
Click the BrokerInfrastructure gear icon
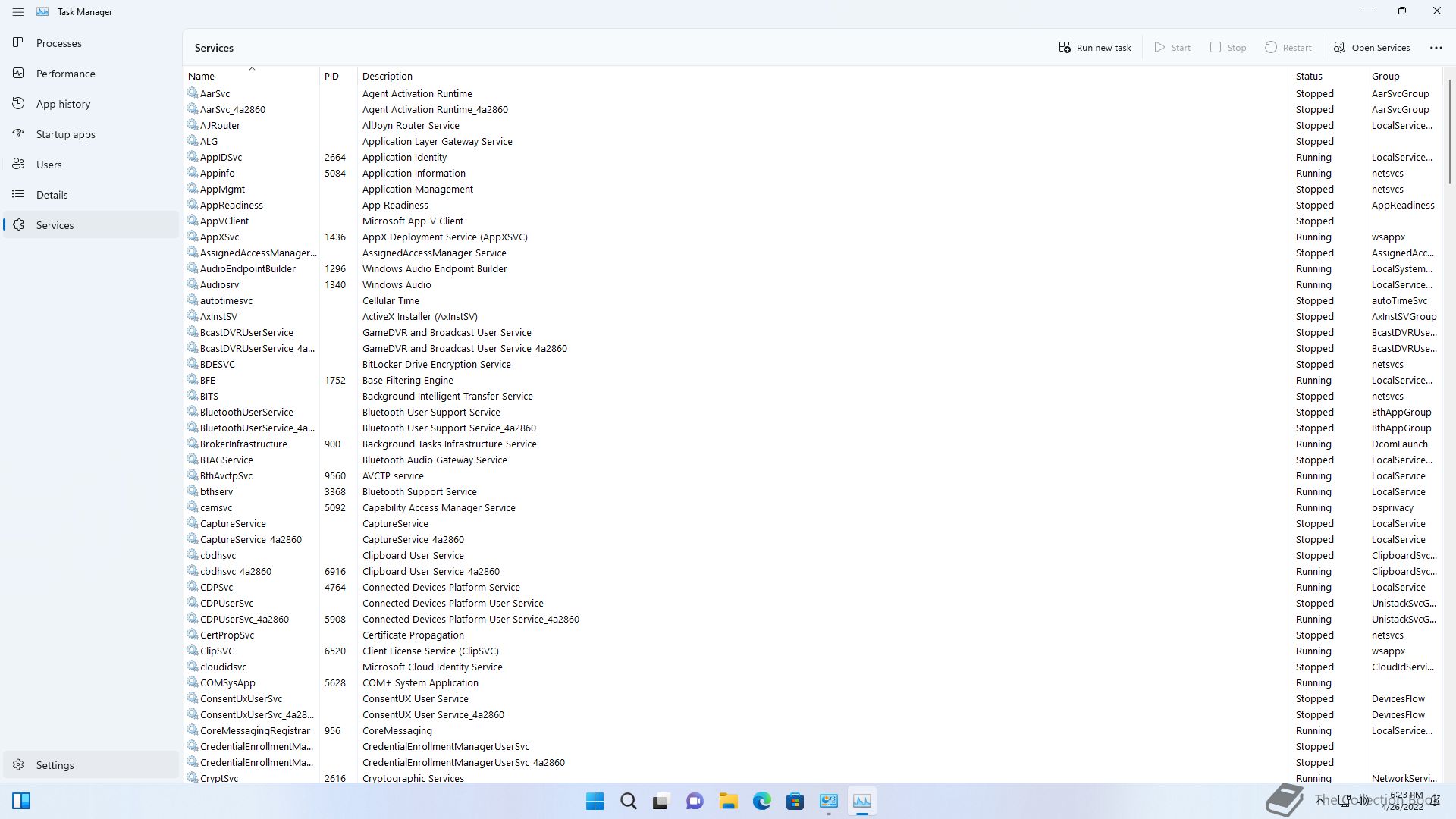point(193,444)
